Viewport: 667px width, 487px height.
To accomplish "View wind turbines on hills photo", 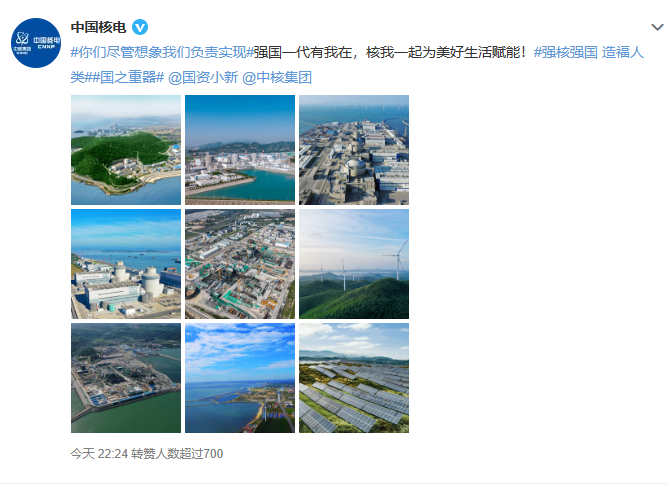I will click(354, 264).
